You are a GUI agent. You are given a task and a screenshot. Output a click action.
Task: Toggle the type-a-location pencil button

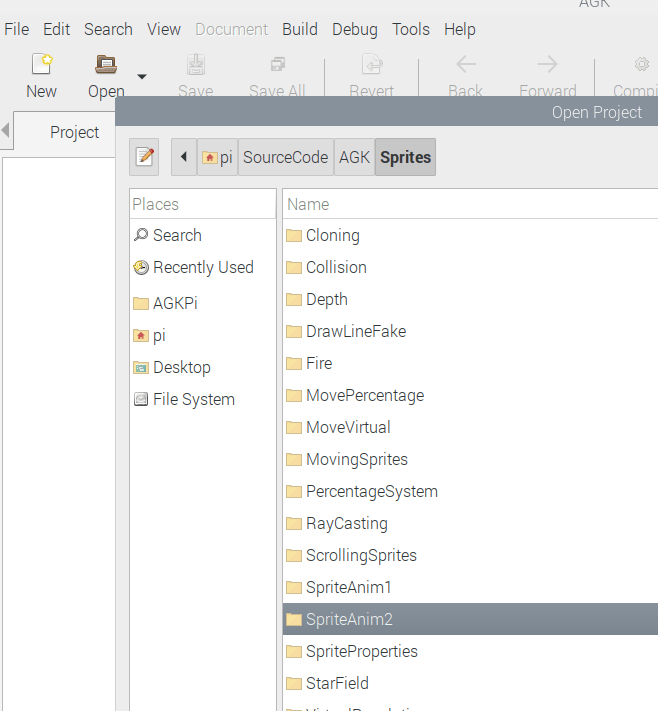[x=146, y=157]
